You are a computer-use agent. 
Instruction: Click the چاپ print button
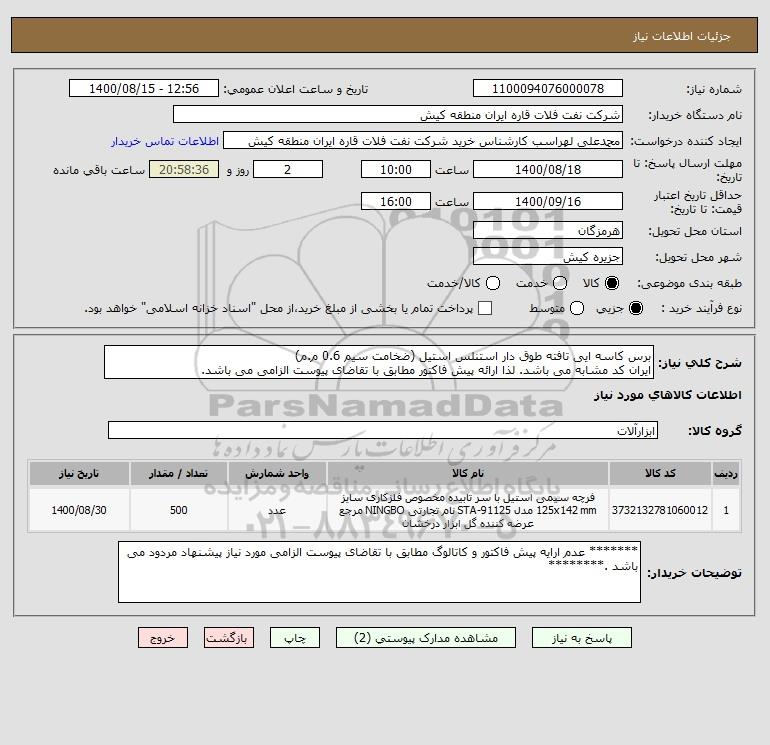pyautogui.click(x=295, y=637)
